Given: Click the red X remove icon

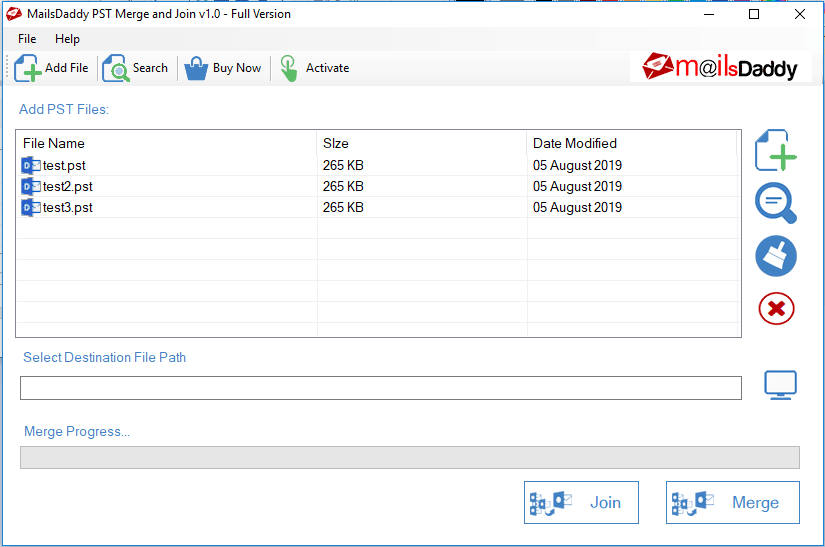Looking at the screenshot, I should [x=776, y=308].
